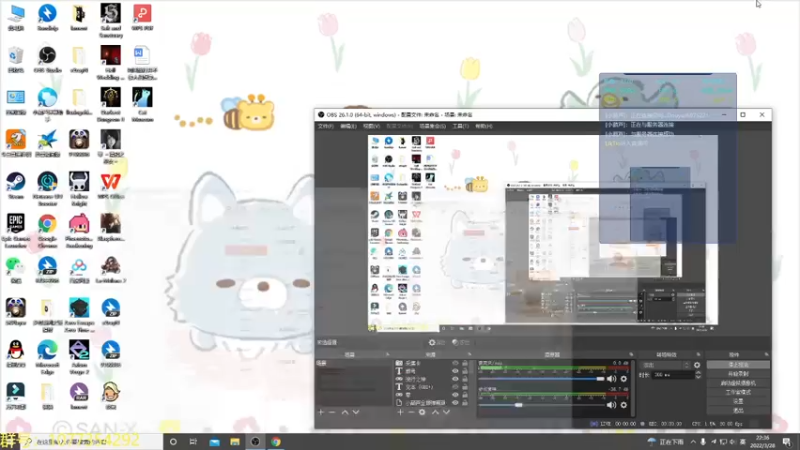Screen dimensions: 800x450
Task: Launch Steam from the desktop
Action: pos(16,186)
